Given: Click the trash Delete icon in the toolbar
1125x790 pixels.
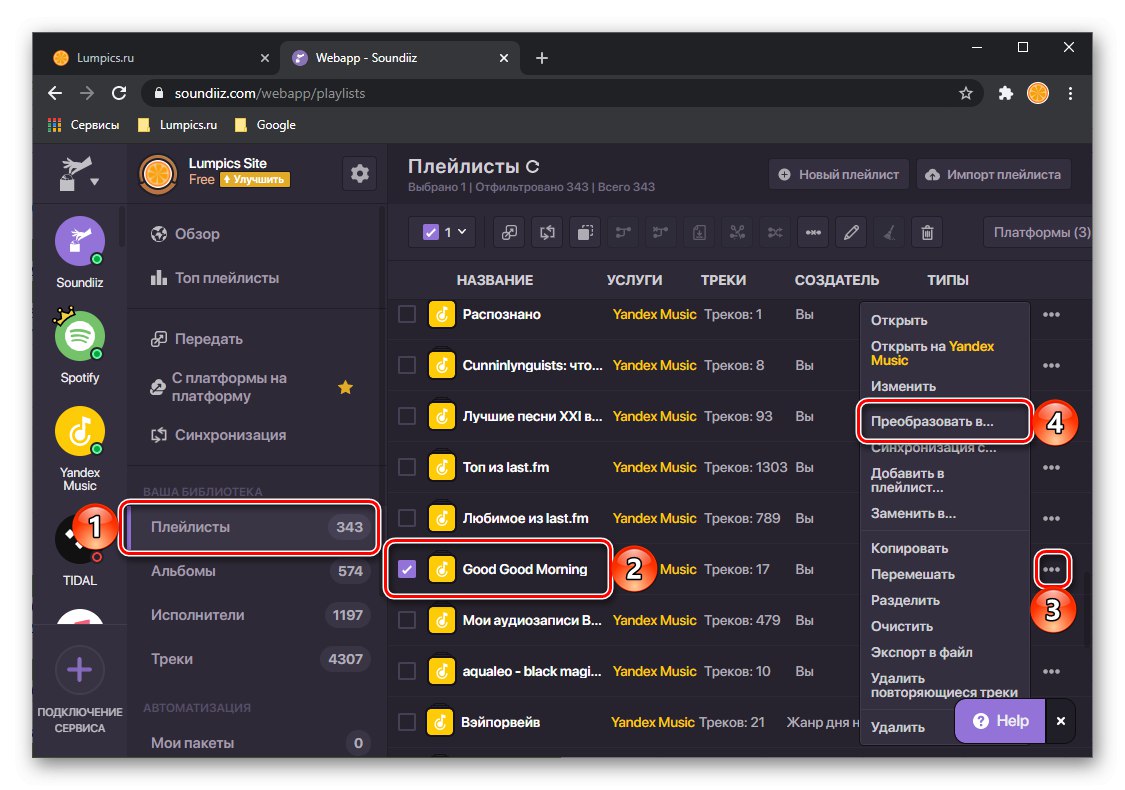Looking at the screenshot, I should 927,232.
